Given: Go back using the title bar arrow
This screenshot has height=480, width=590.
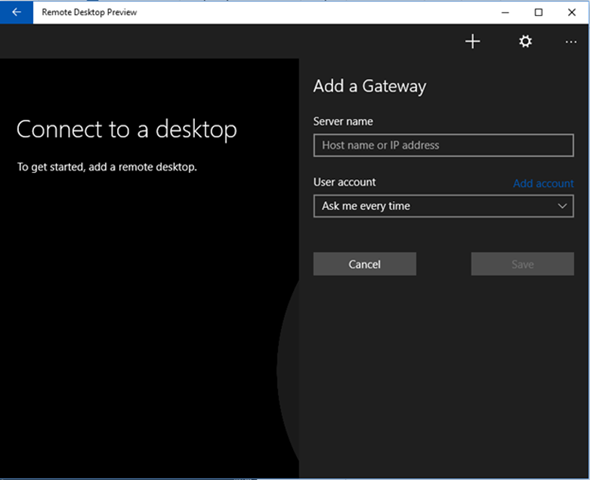Looking at the screenshot, I should tap(16, 12).
